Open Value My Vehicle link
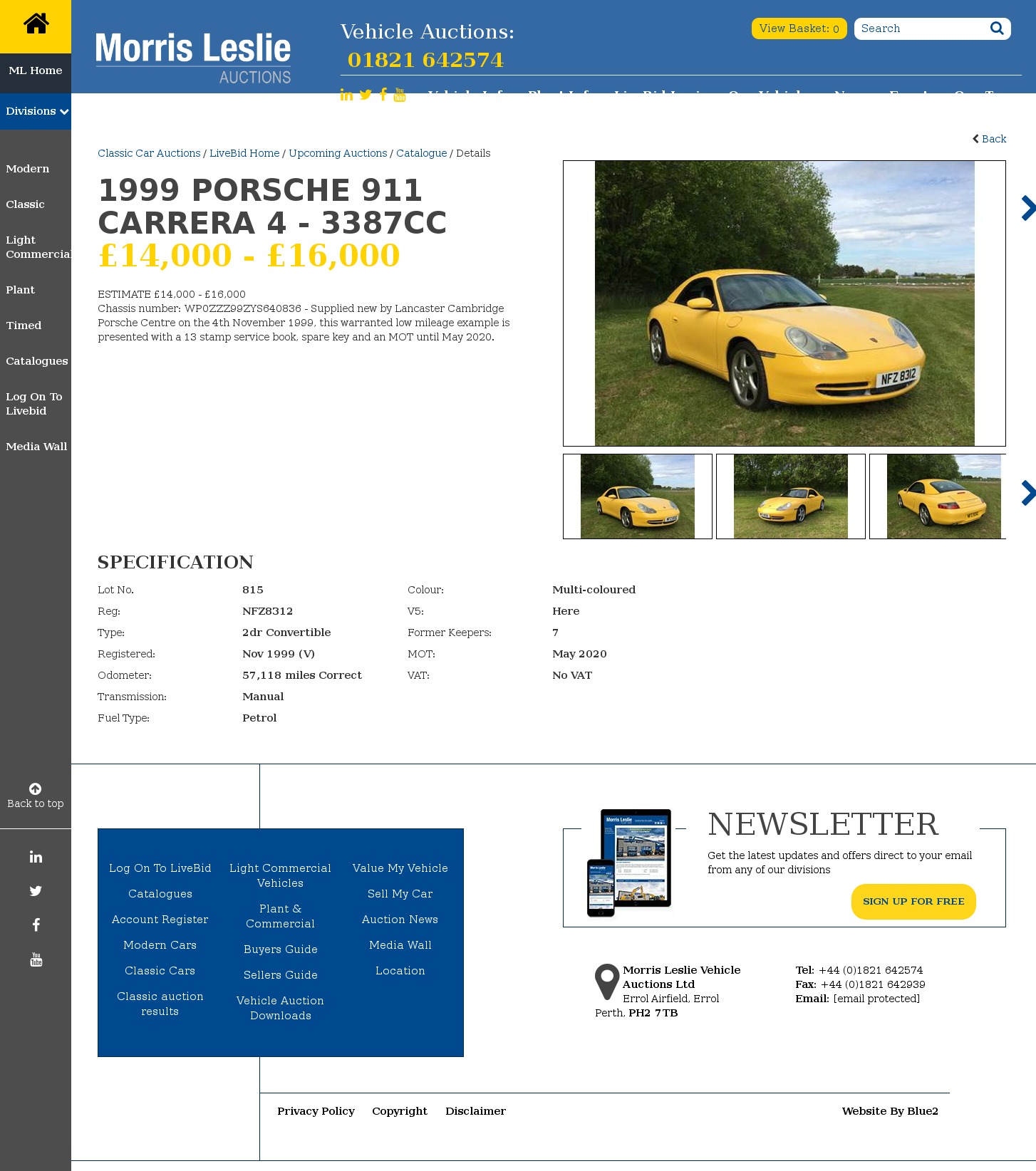Image resolution: width=1036 pixels, height=1171 pixels. click(x=400, y=868)
